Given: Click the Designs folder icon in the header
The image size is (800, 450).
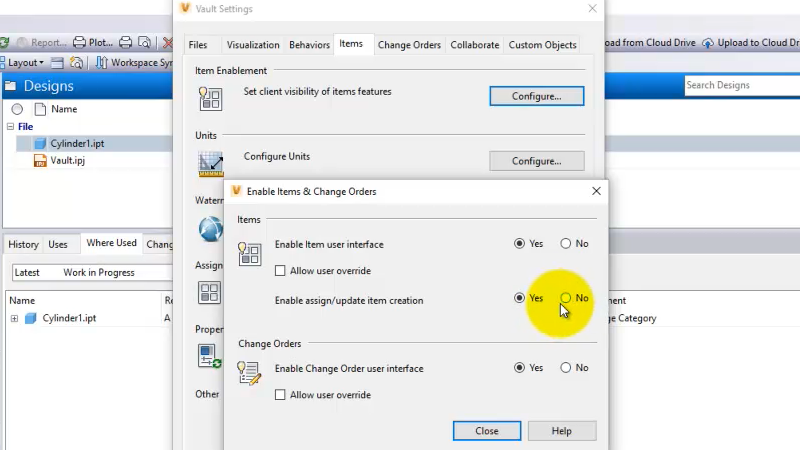Looking at the screenshot, I should tap(11, 86).
